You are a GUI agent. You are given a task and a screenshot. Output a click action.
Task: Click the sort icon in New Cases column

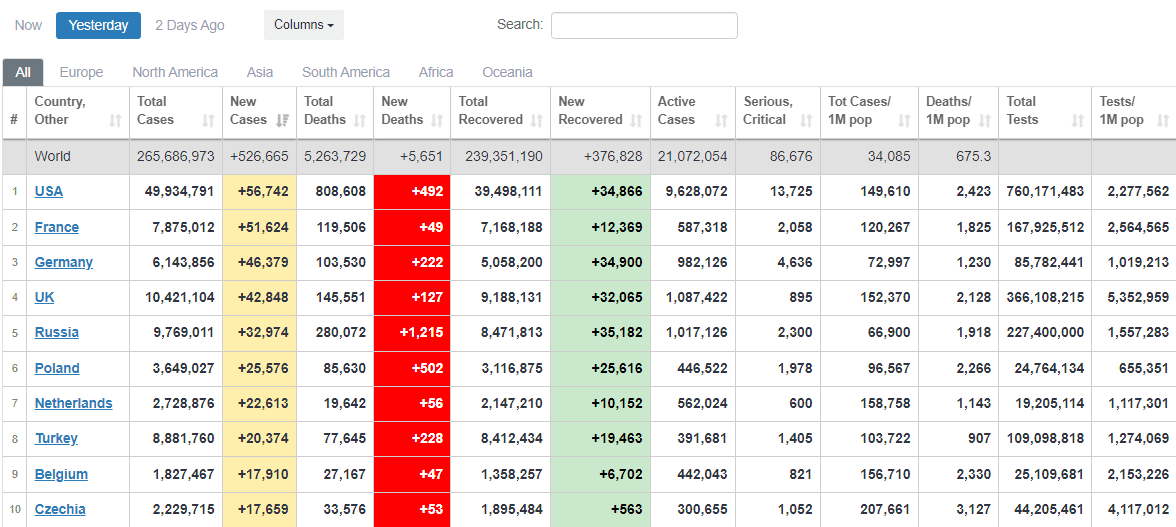[x=282, y=120]
